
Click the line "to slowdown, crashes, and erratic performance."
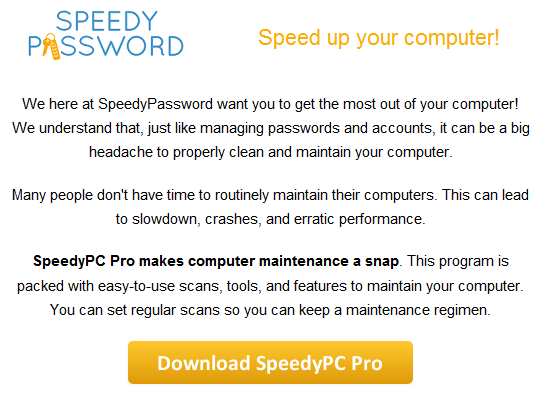pos(270,219)
